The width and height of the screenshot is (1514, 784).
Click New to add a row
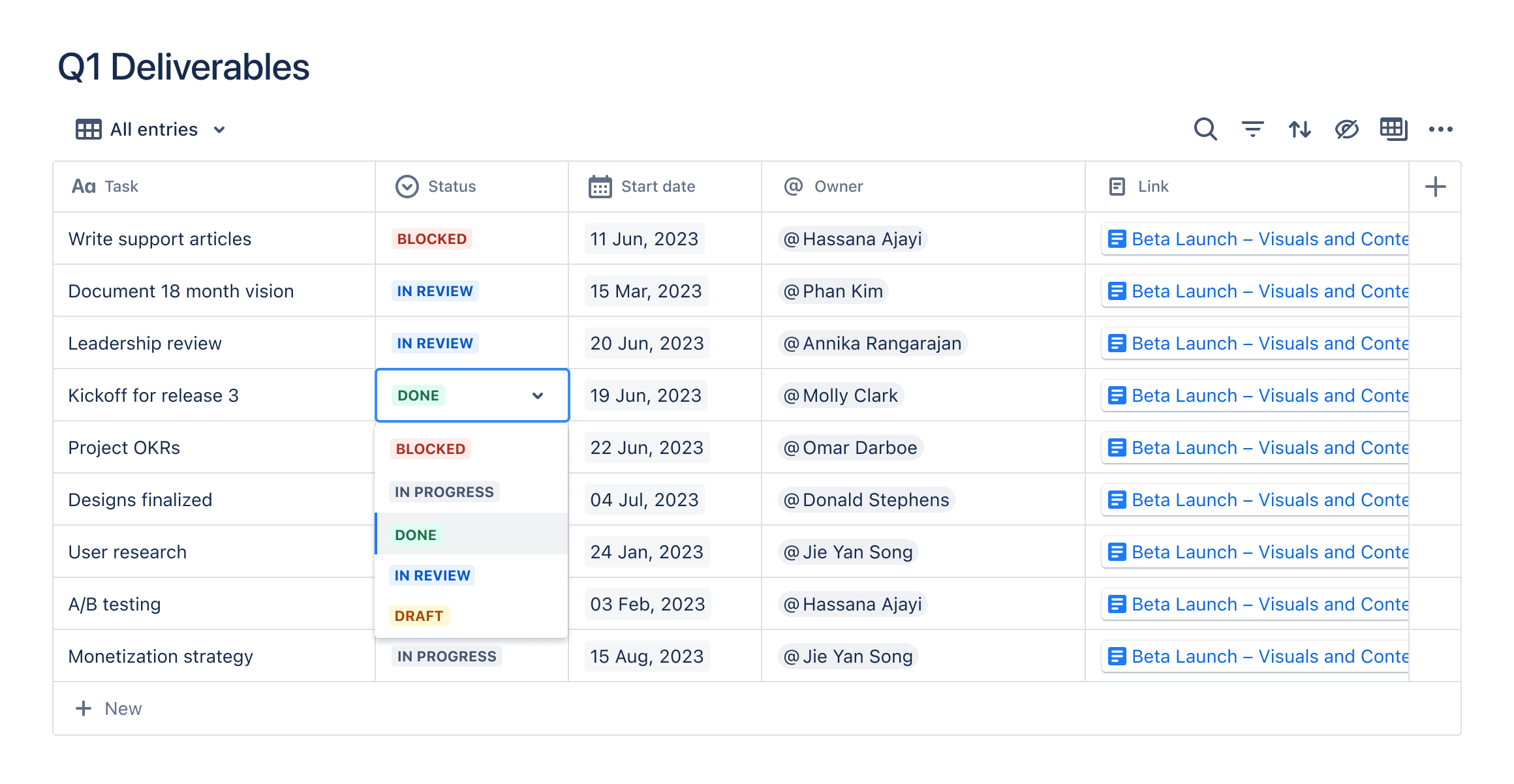tap(110, 708)
